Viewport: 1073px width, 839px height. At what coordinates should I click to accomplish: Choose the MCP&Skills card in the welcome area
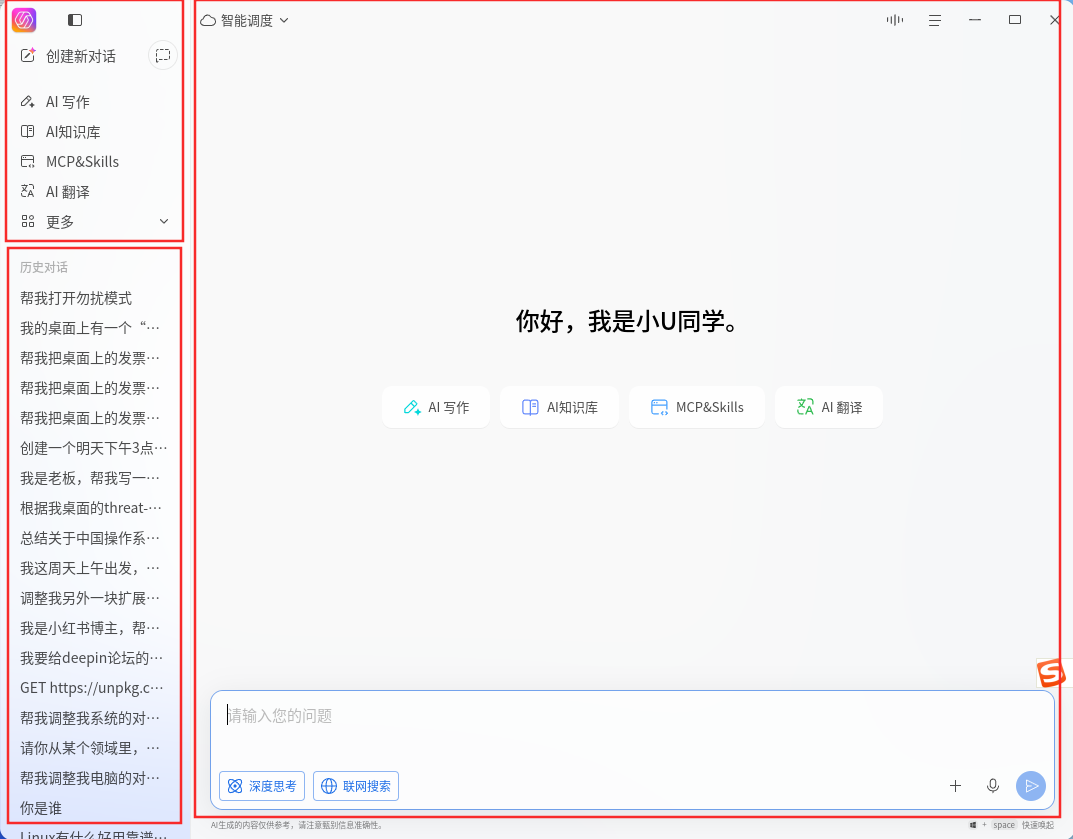[x=697, y=407]
